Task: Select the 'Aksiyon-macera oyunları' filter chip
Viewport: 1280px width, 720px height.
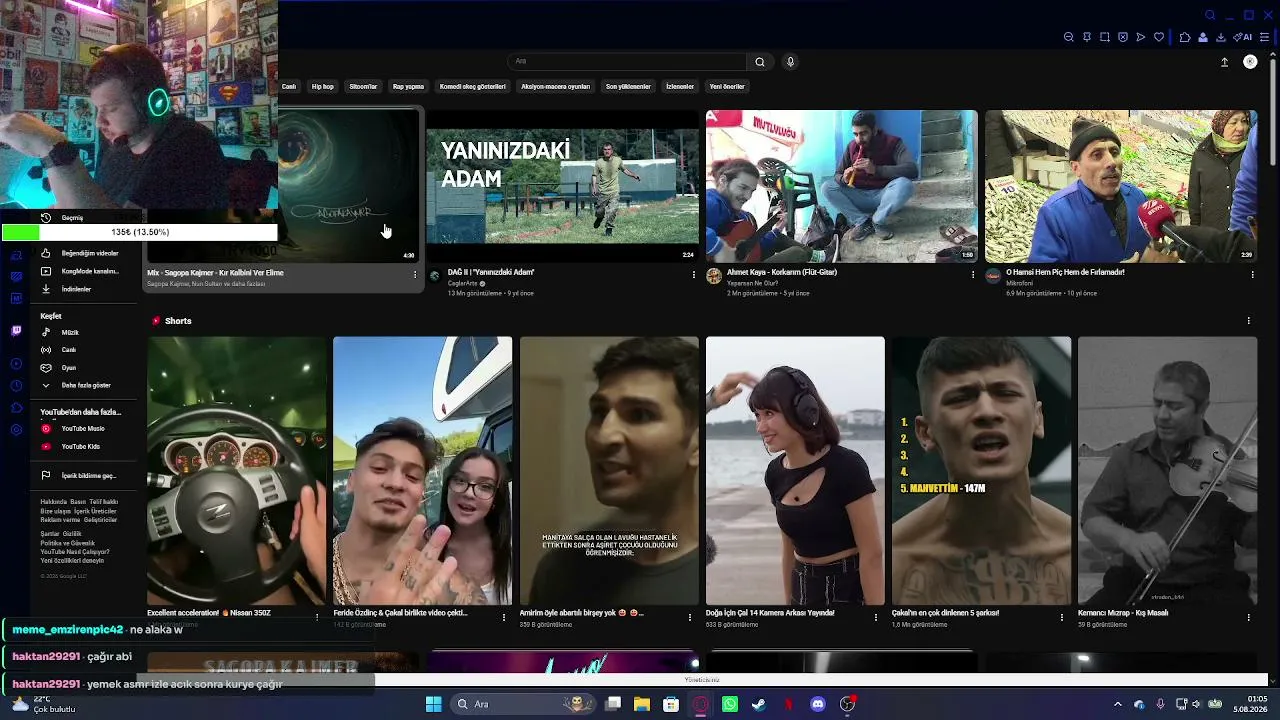Action: tap(555, 87)
